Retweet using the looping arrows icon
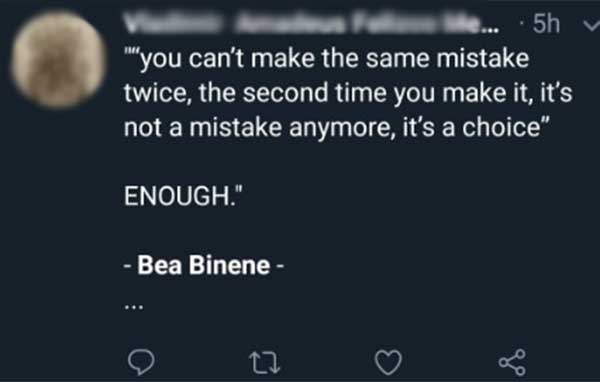Viewport: 600px width, 382px height. 264,362
